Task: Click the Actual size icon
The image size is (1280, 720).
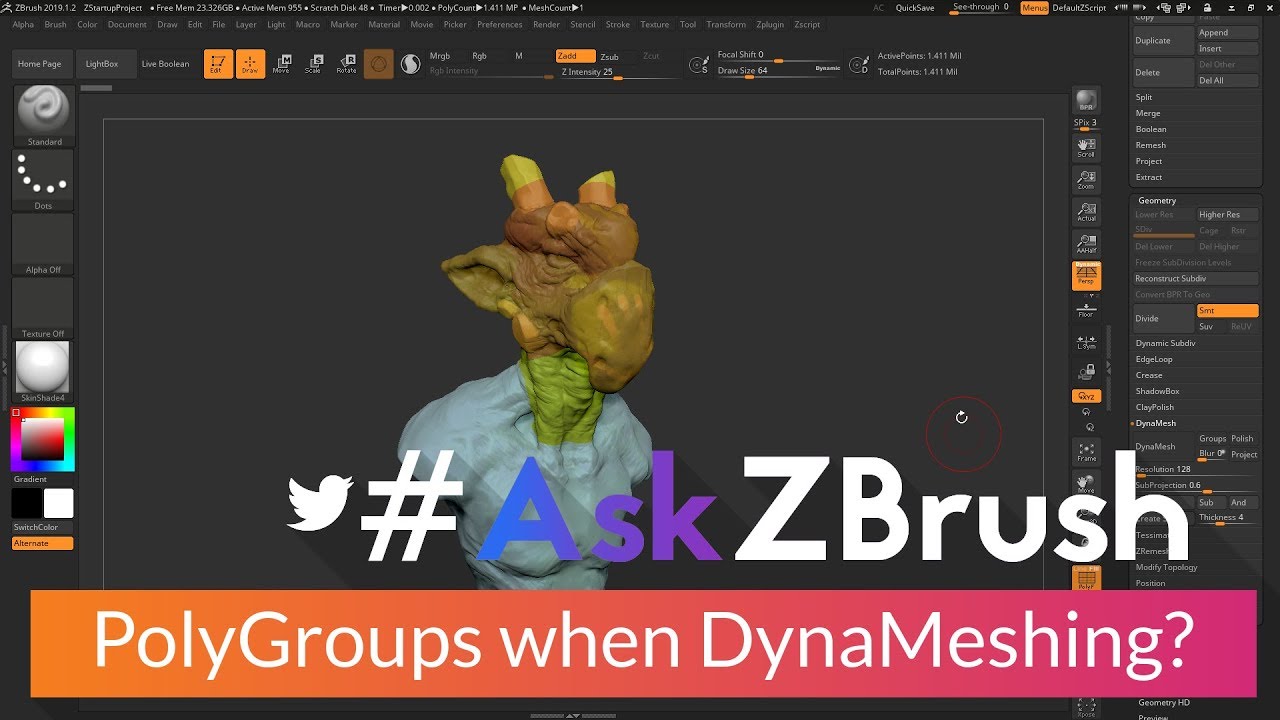Action: click(x=1086, y=212)
